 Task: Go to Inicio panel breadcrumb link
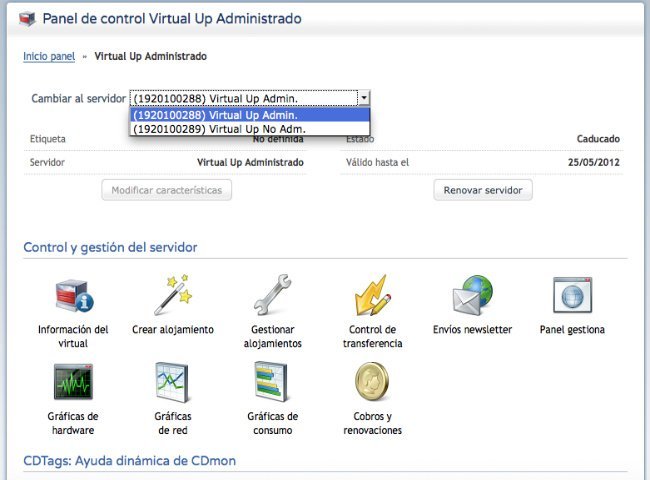49,56
